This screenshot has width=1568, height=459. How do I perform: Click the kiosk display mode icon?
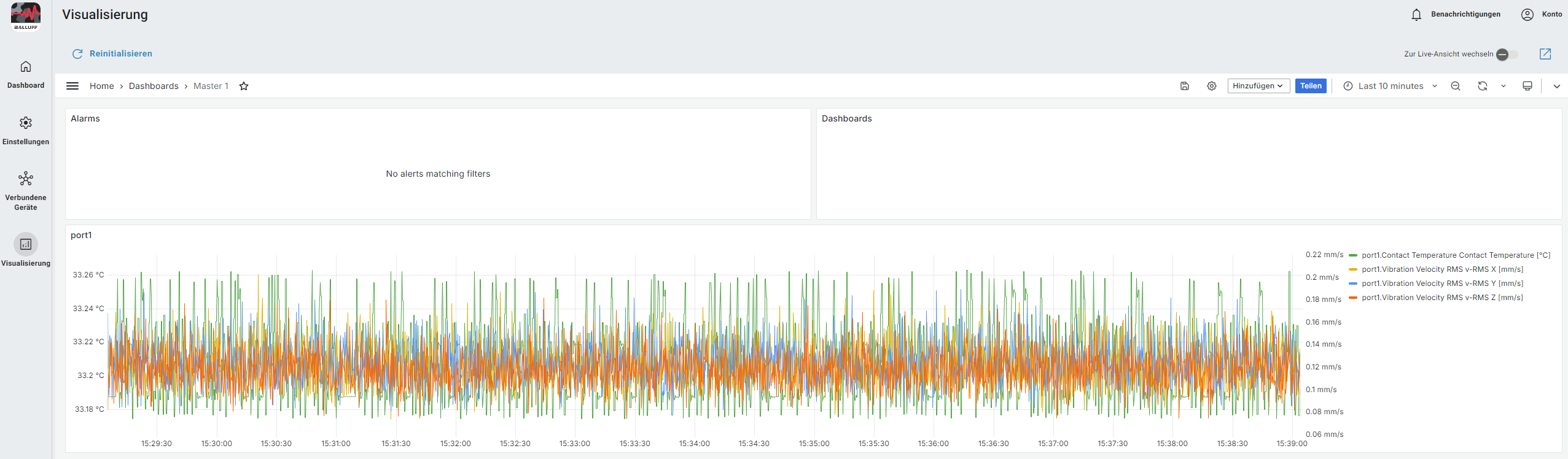1527,86
